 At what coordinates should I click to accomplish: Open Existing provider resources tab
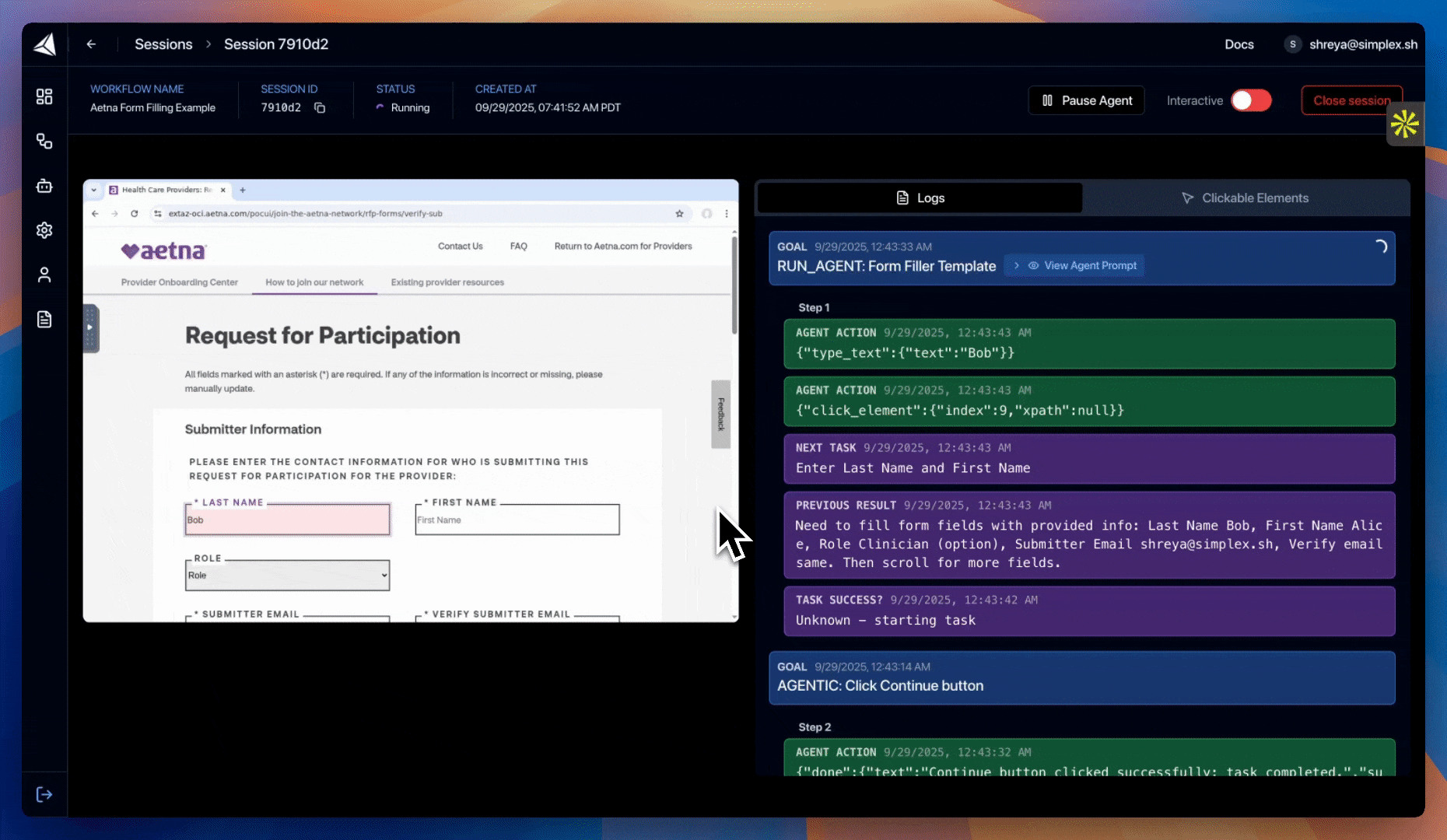coord(447,282)
